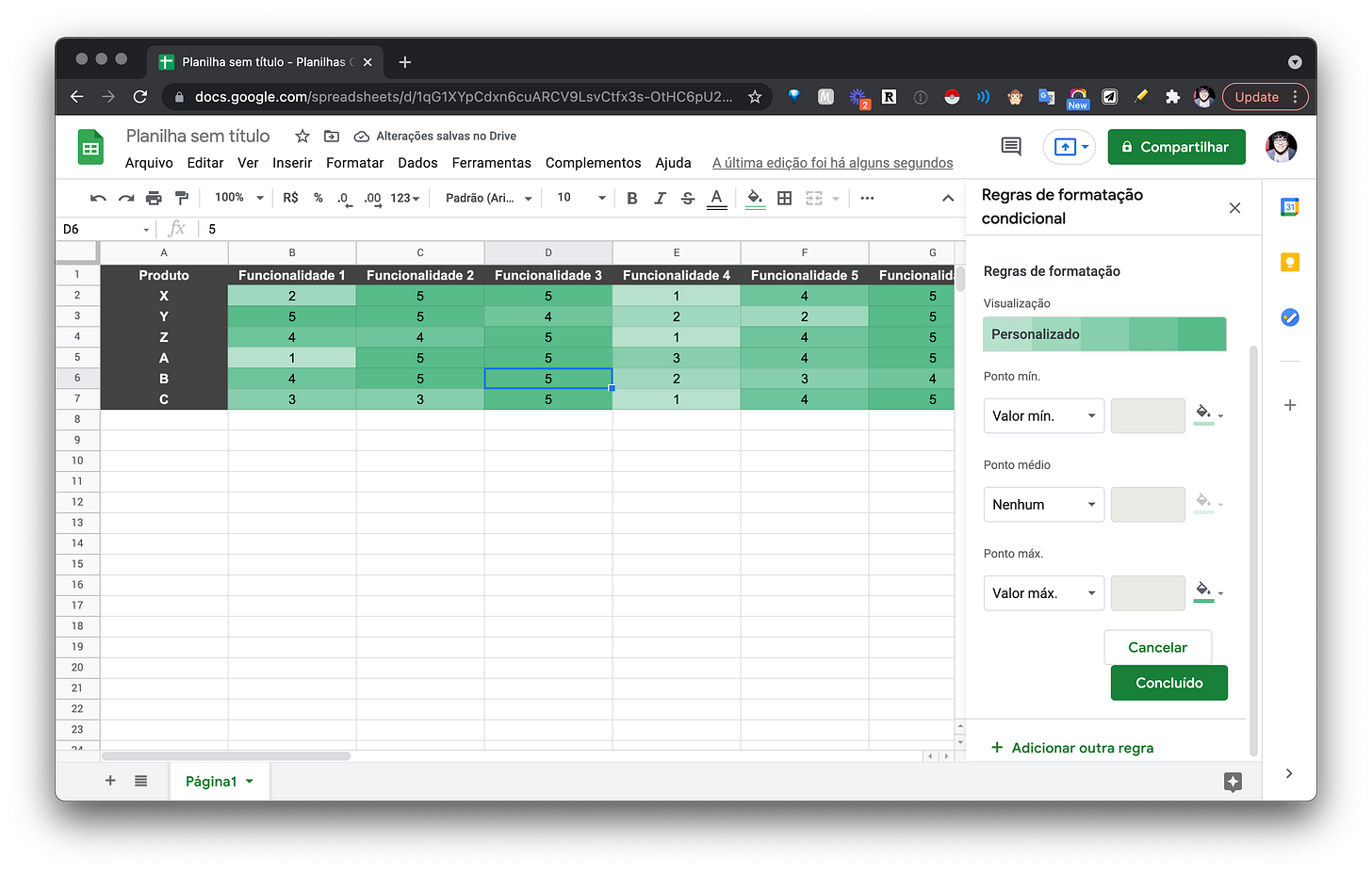Open the fill color paint bucket icon

754,198
